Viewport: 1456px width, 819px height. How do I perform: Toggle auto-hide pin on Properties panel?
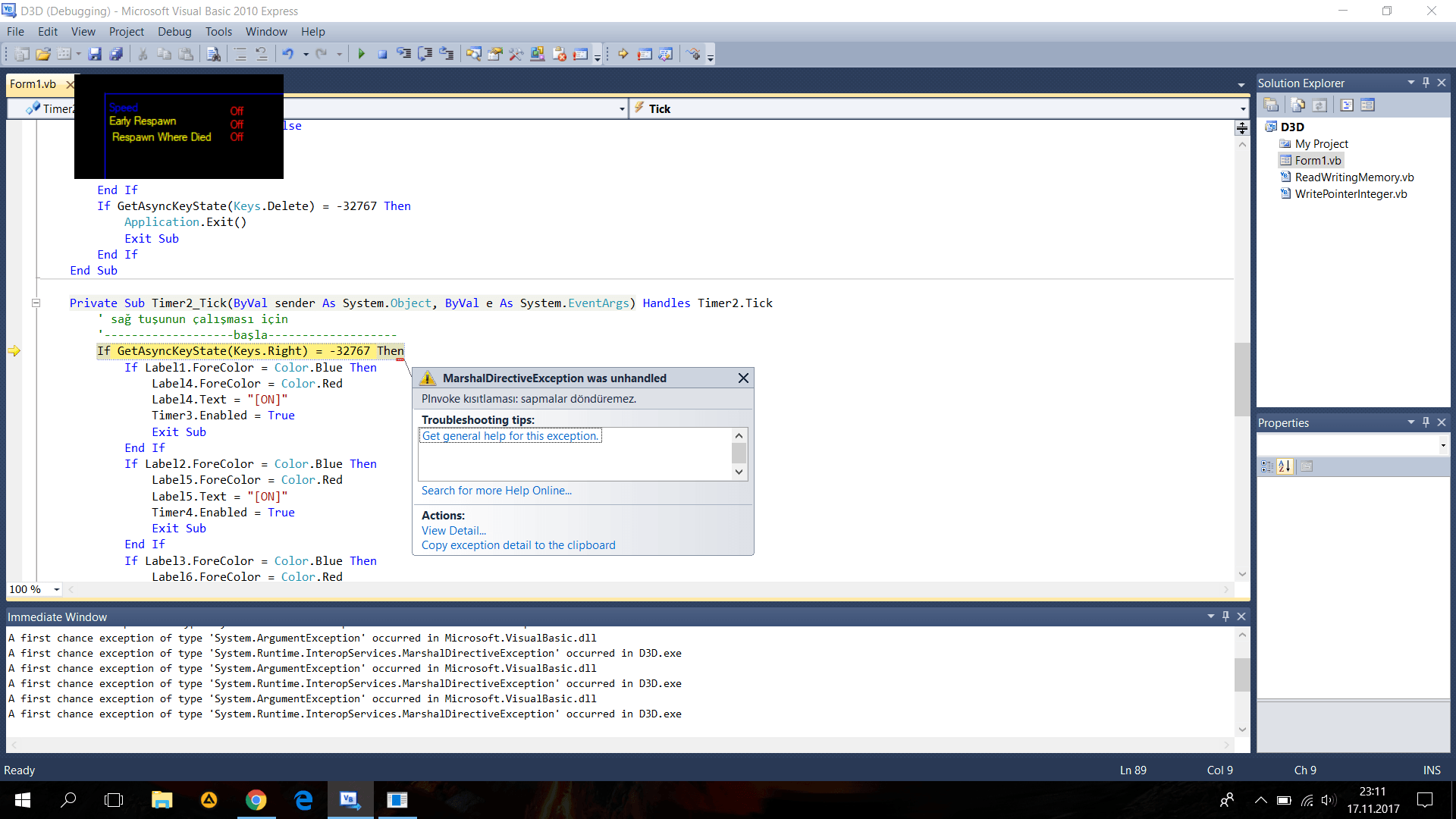coord(1426,422)
